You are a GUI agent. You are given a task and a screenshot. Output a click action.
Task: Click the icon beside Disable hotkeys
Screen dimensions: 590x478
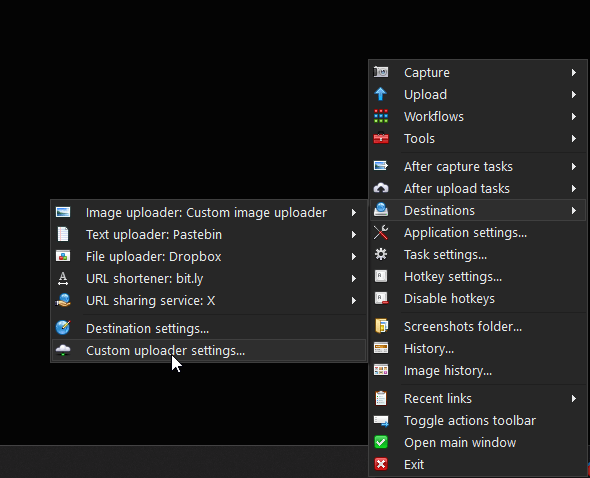tap(381, 298)
